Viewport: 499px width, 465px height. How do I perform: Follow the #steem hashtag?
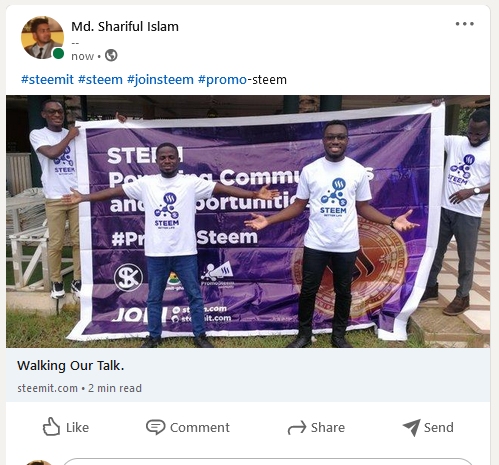pos(100,80)
